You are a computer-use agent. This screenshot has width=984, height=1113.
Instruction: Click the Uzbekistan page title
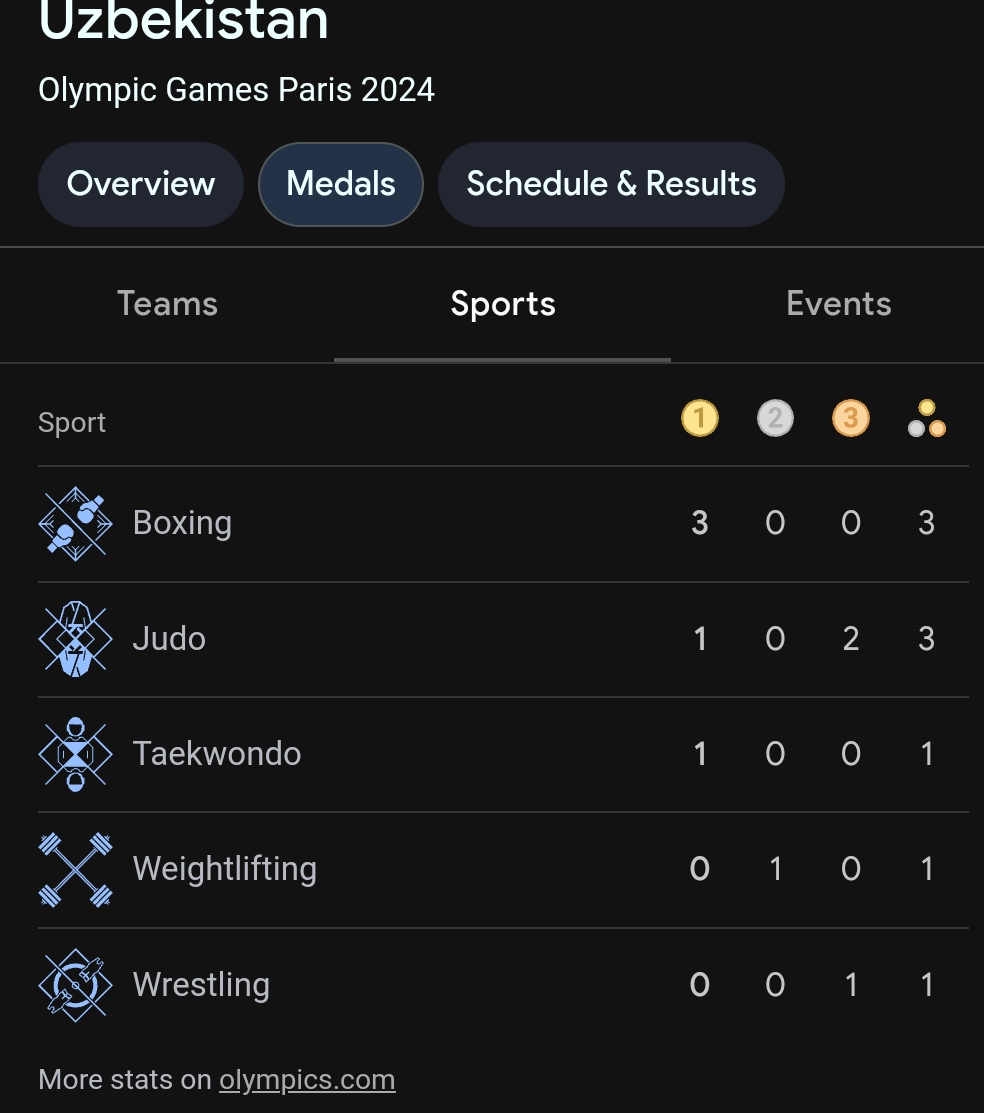183,22
